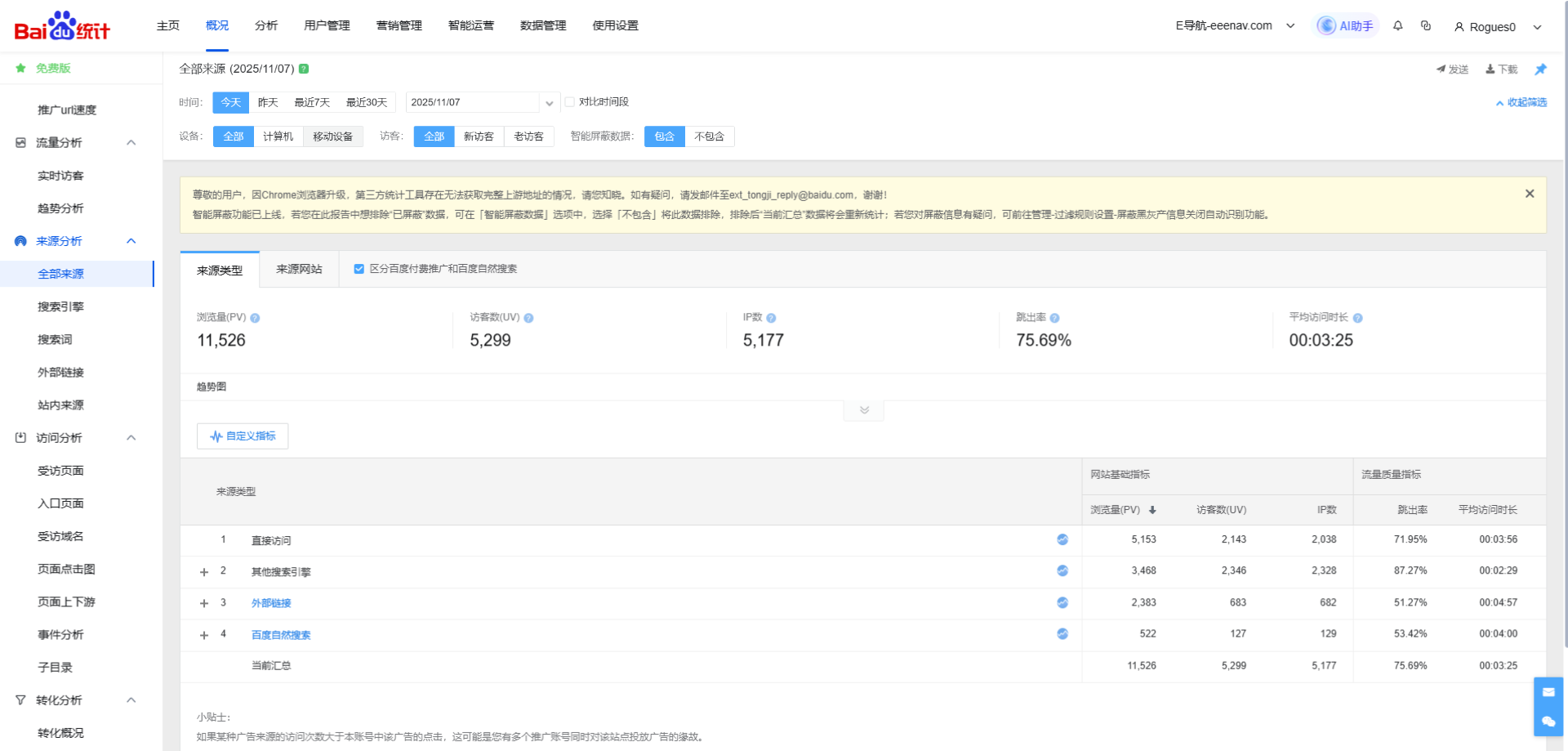Click help icon next to 浏览量(PV)
This screenshot has height=751, width=1568.
pos(255,318)
